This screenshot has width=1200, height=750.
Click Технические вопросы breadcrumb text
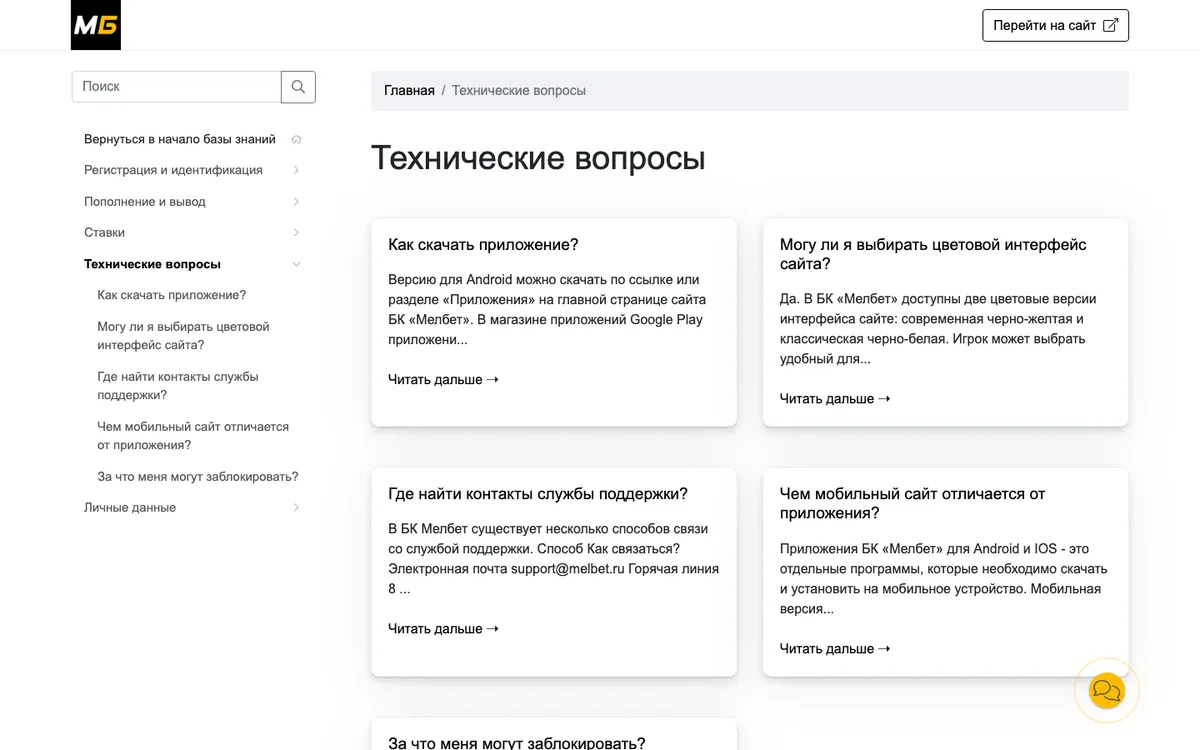[x=519, y=90]
